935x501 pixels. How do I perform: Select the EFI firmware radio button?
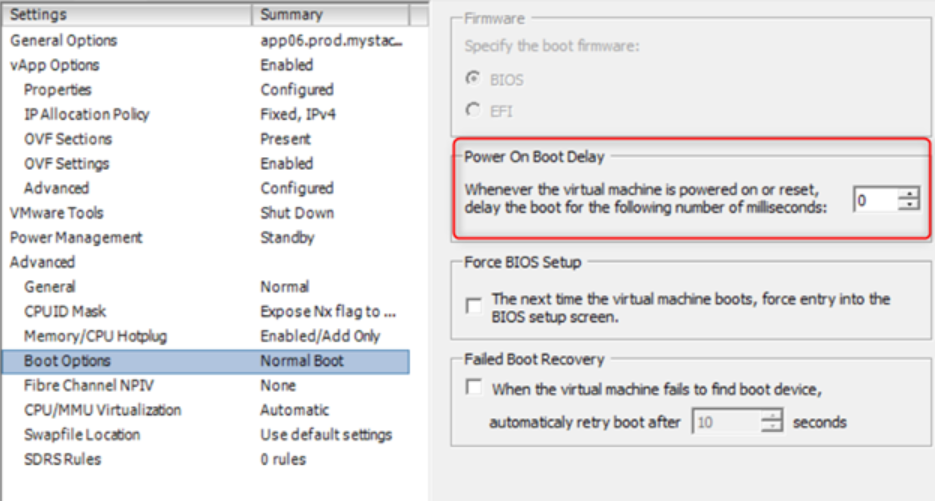[x=473, y=110]
